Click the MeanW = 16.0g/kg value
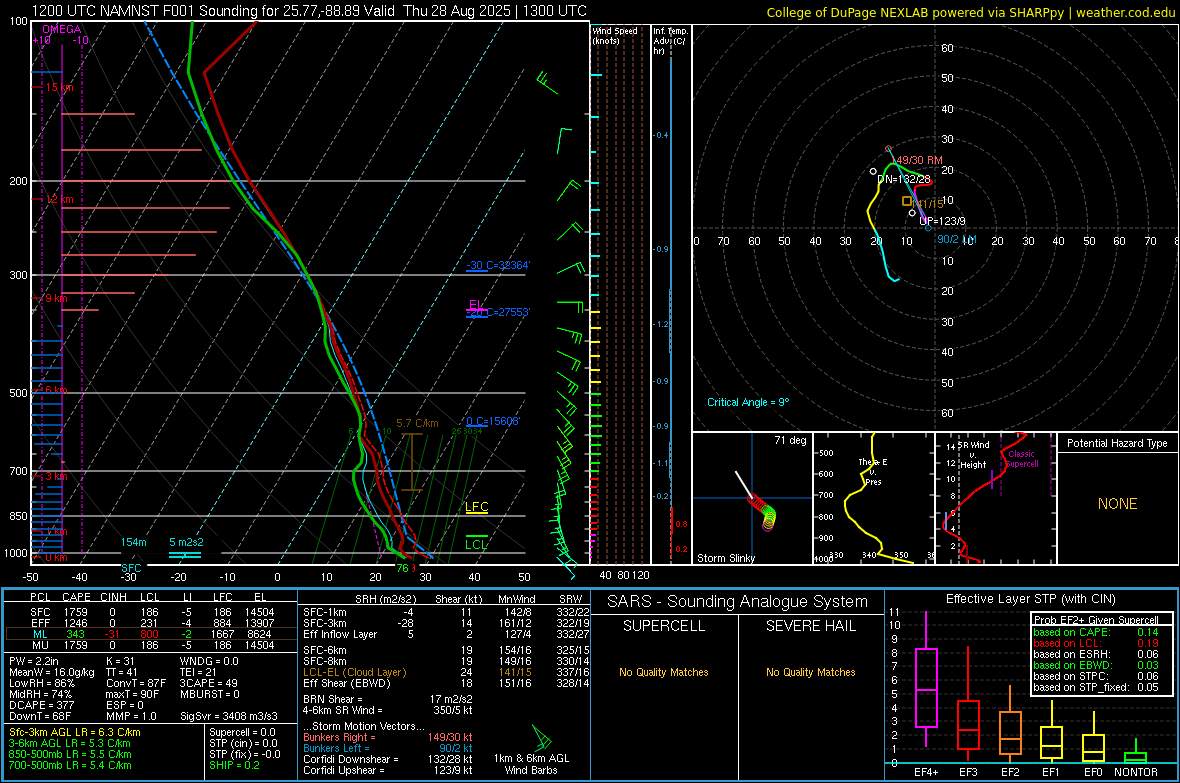Viewport: 1180px width, 783px height. pyautogui.click(x=52, y=672)
